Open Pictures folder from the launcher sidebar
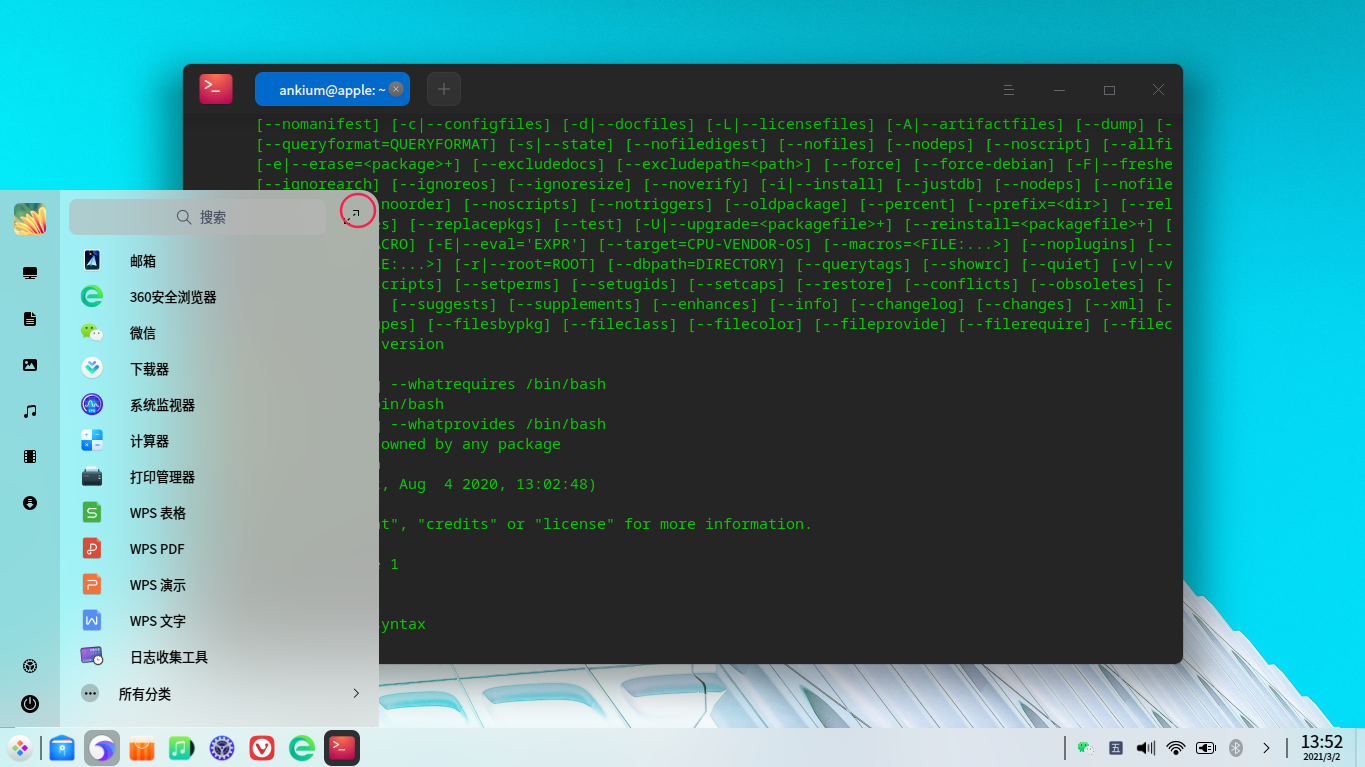This screenshot has height=767, width=1365. 30,365
